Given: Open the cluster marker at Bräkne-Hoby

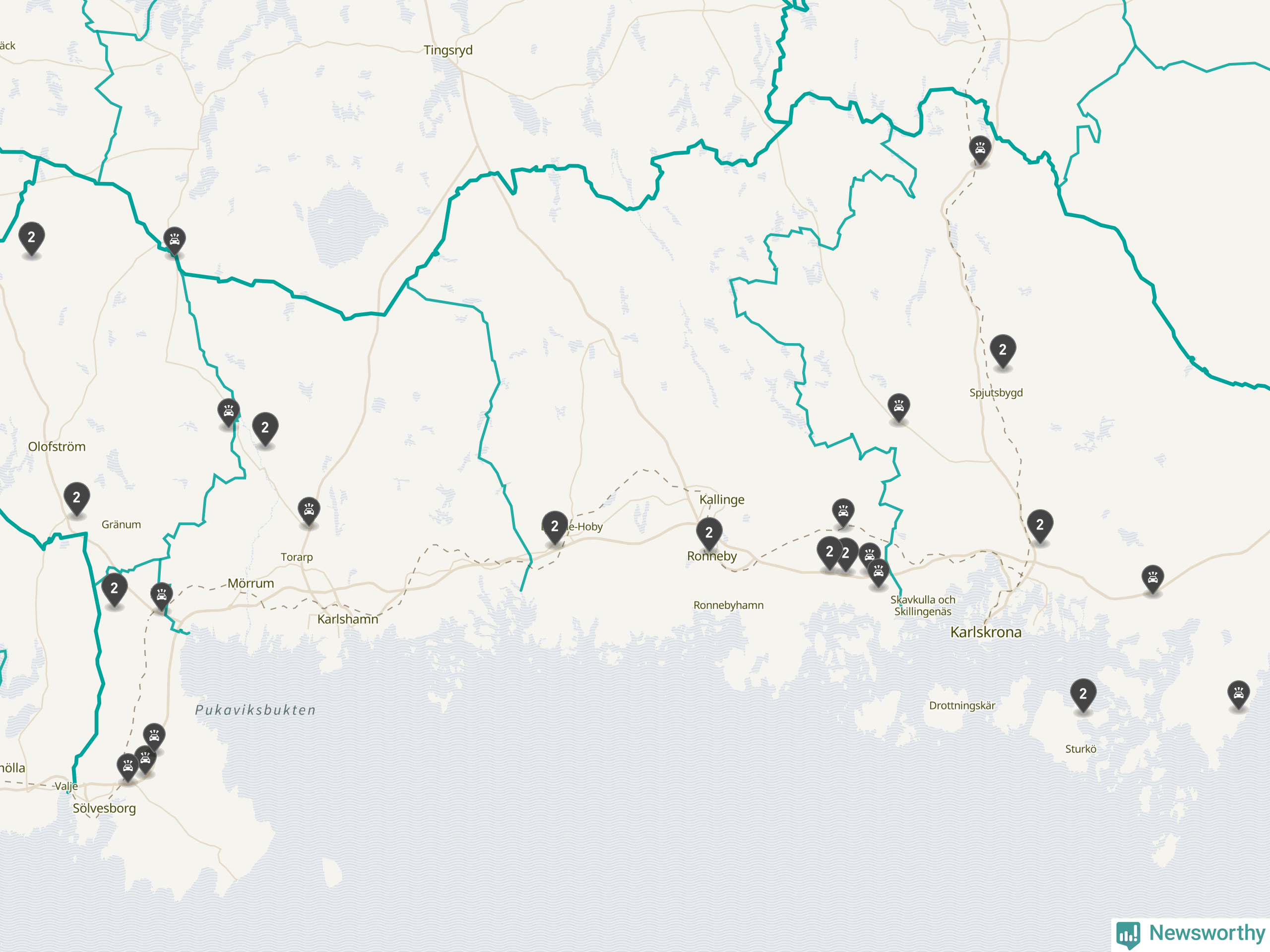Looking at the screenshot, I should tap(555, 527).
